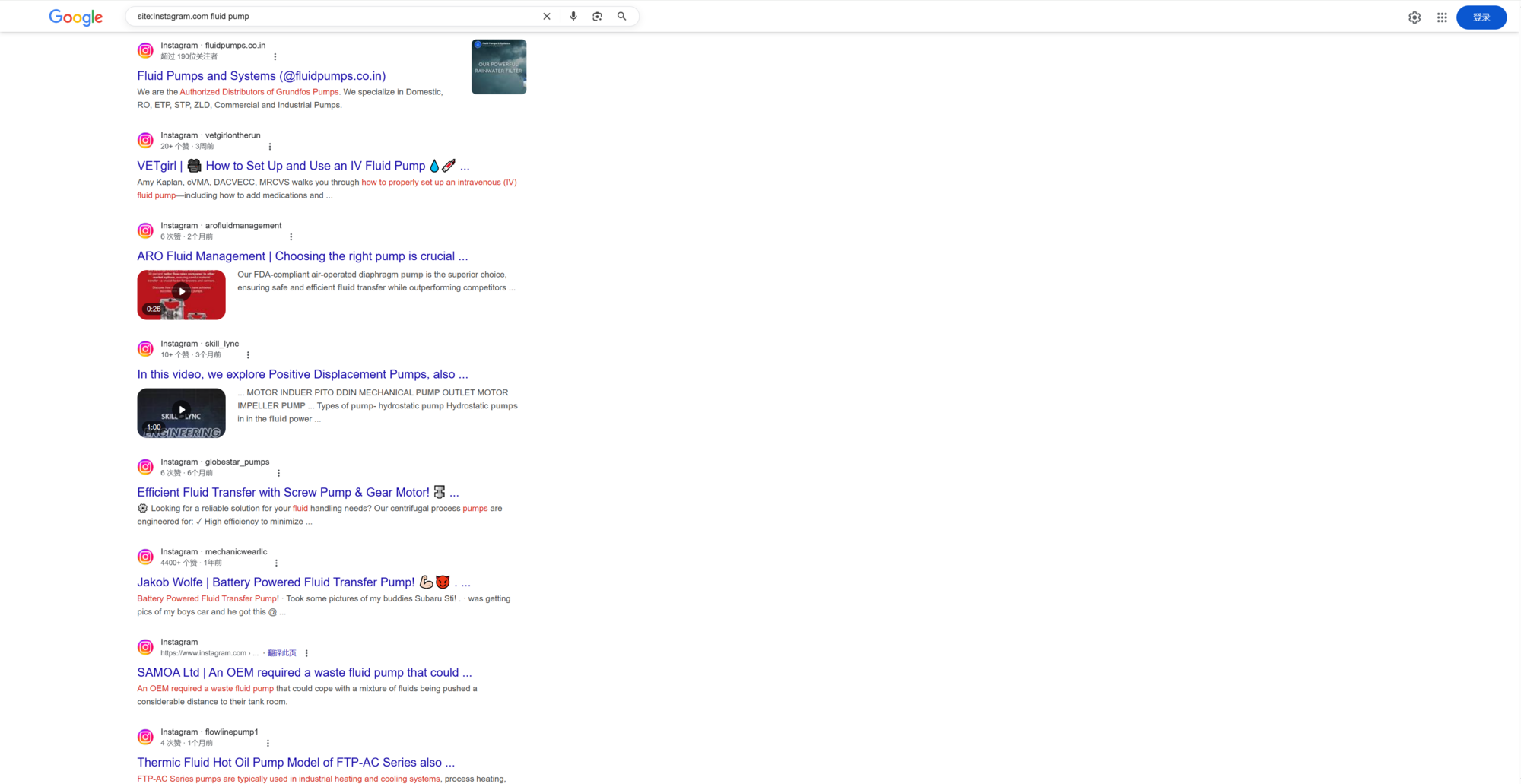Open 'Fluid Pumps and Systems (@fluidpumps.co.in)' link

pos(261,76)
